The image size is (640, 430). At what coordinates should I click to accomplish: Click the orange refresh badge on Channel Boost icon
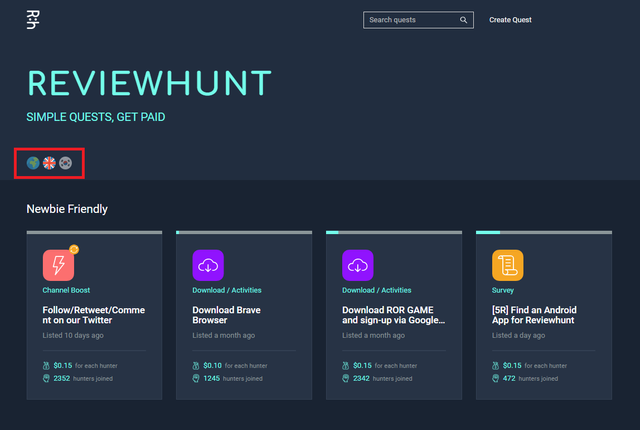point(74,249)
